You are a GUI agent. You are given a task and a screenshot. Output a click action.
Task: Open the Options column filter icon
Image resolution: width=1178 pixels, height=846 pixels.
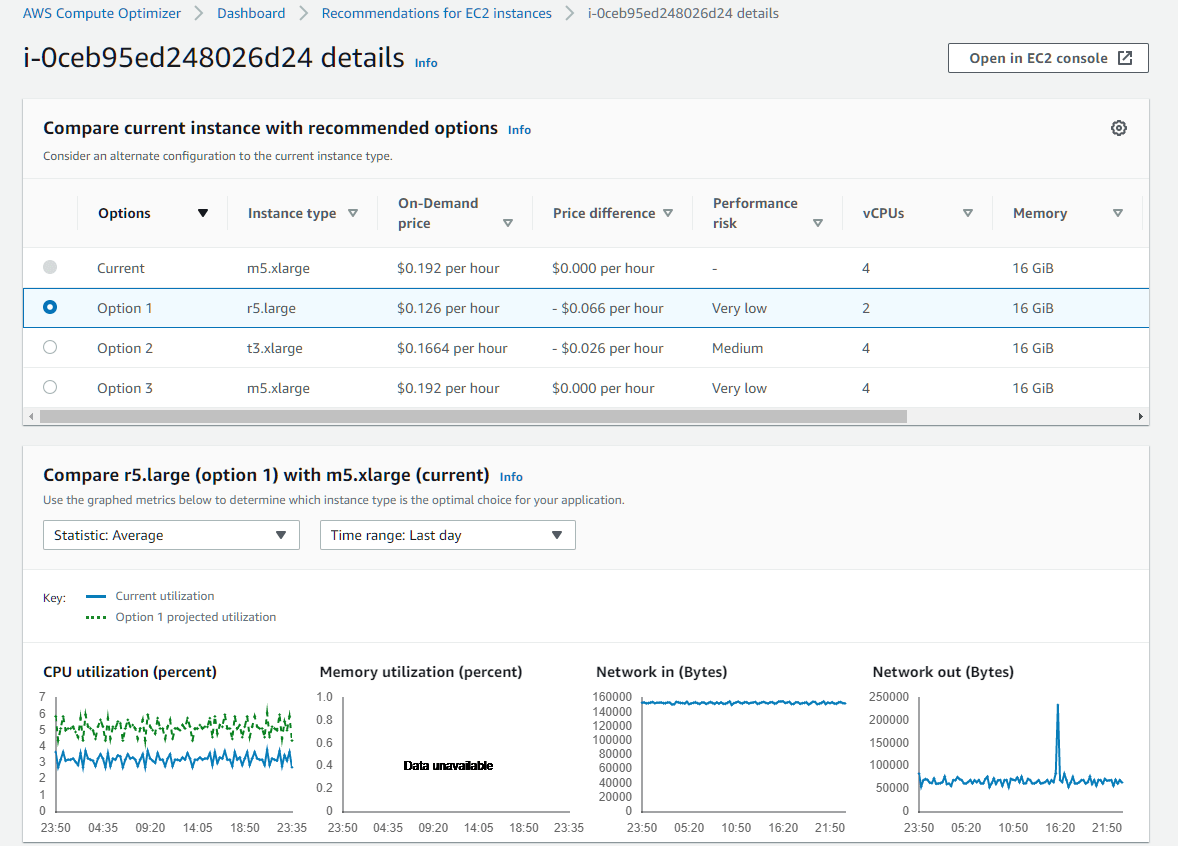point(203,213)
